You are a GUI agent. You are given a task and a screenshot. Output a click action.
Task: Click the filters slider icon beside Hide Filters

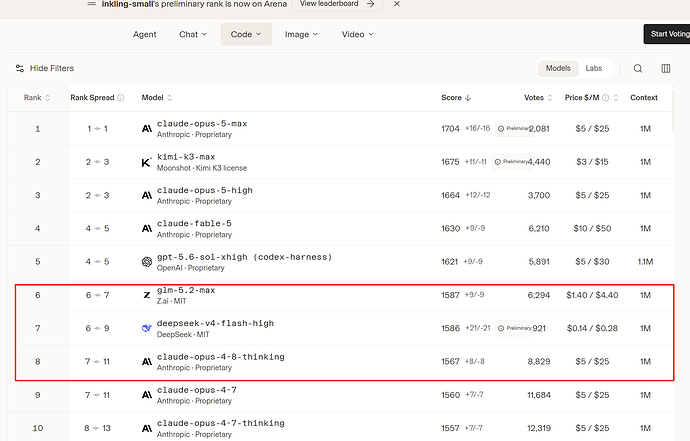point(20,68)
